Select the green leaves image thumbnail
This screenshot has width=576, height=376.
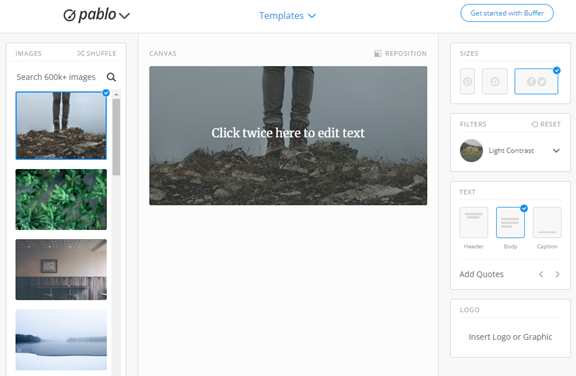(61, 199)
